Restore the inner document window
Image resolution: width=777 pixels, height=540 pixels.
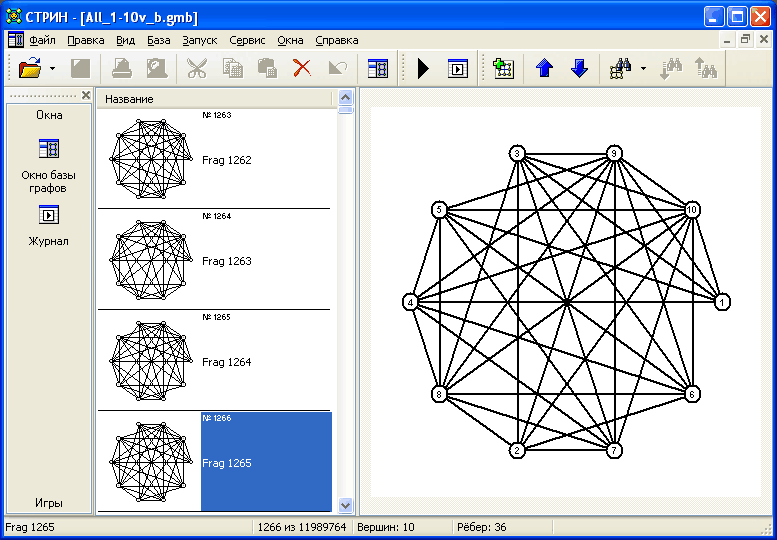coord(745,40)
